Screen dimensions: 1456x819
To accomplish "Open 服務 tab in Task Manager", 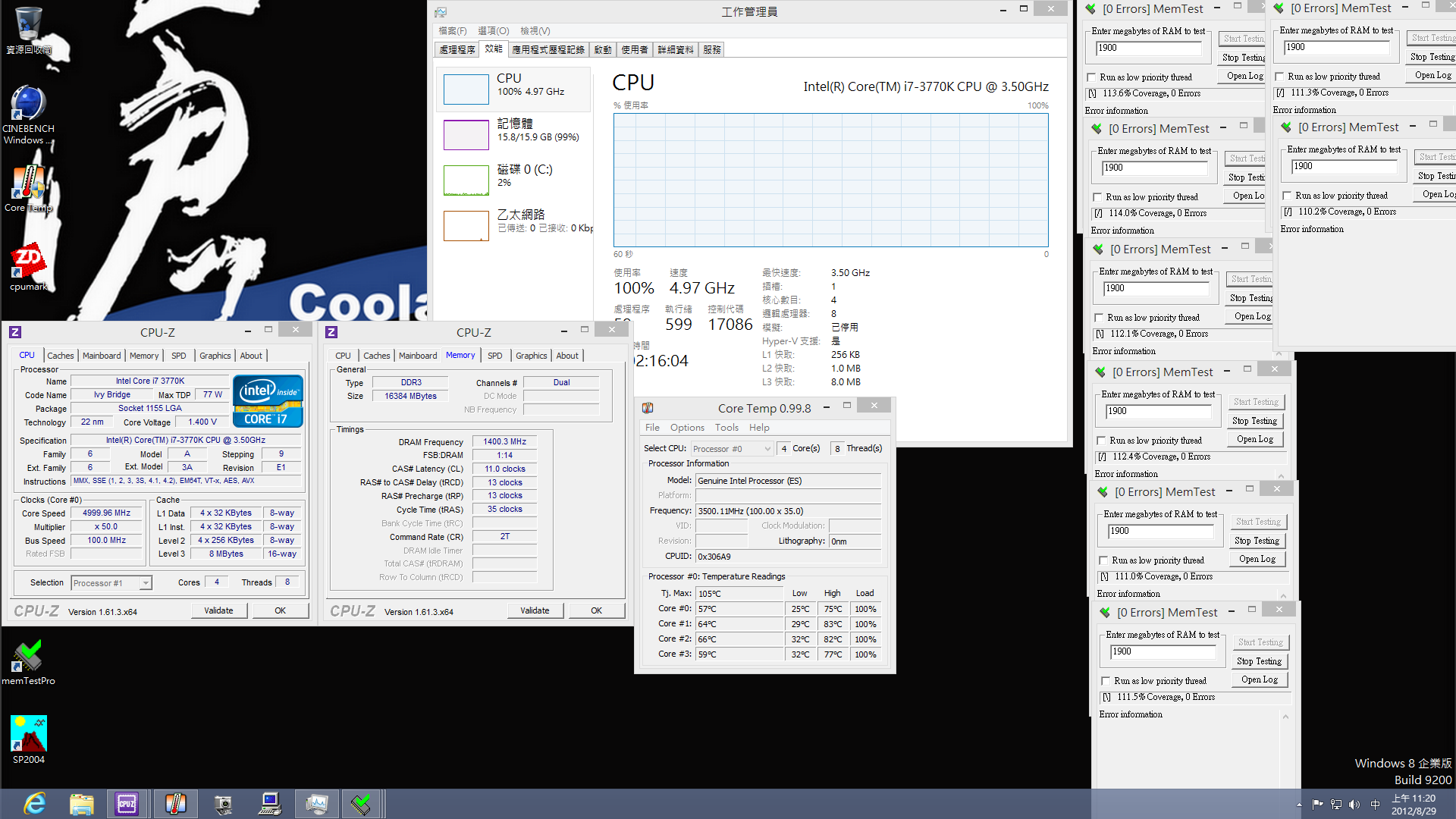I will 712,50.
